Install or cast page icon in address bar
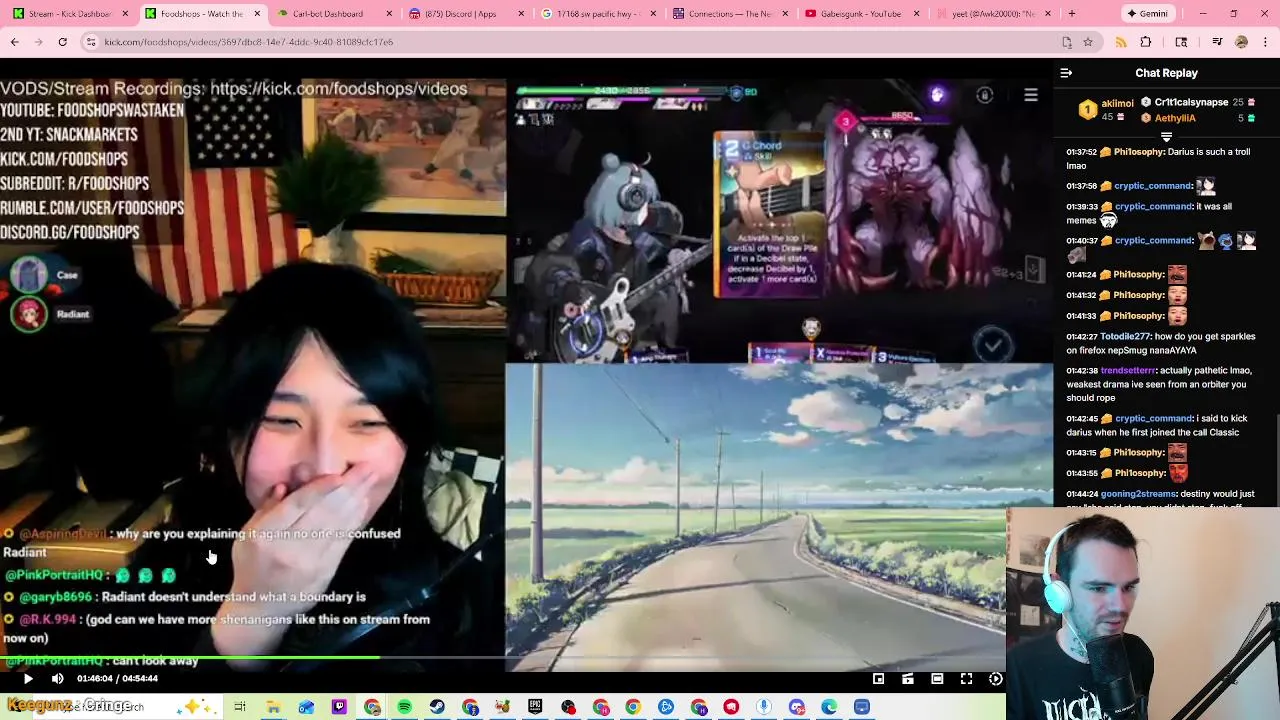This screenshot has height=720, width=1280. [x=1067, y=42]
